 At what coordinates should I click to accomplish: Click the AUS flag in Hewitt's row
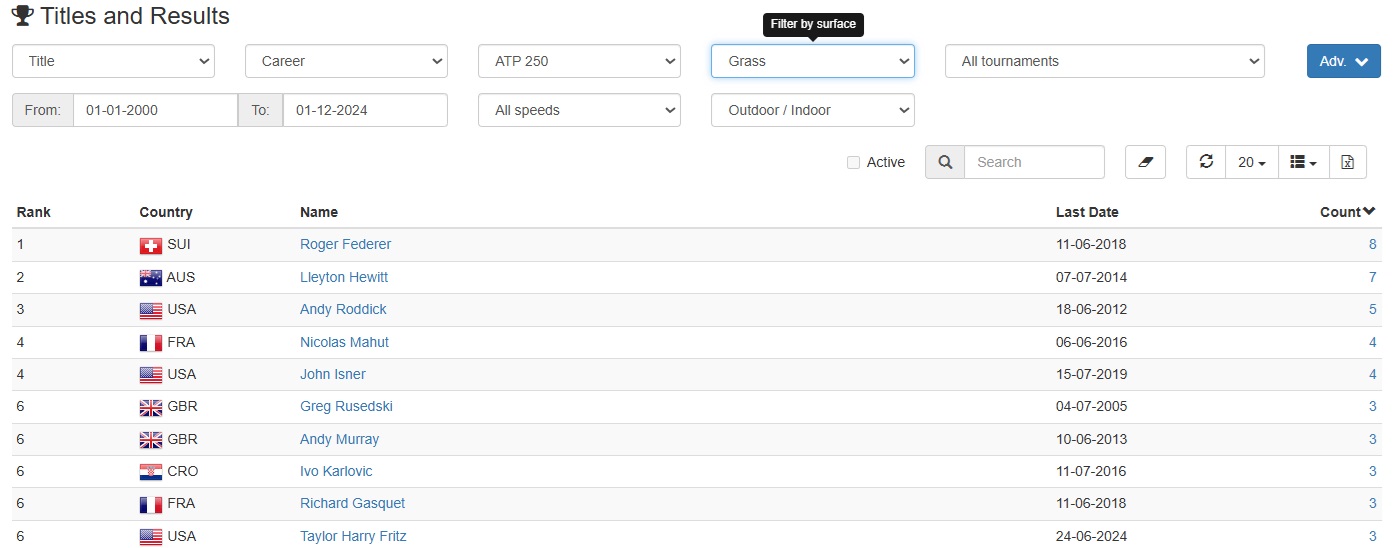point(151,278)
